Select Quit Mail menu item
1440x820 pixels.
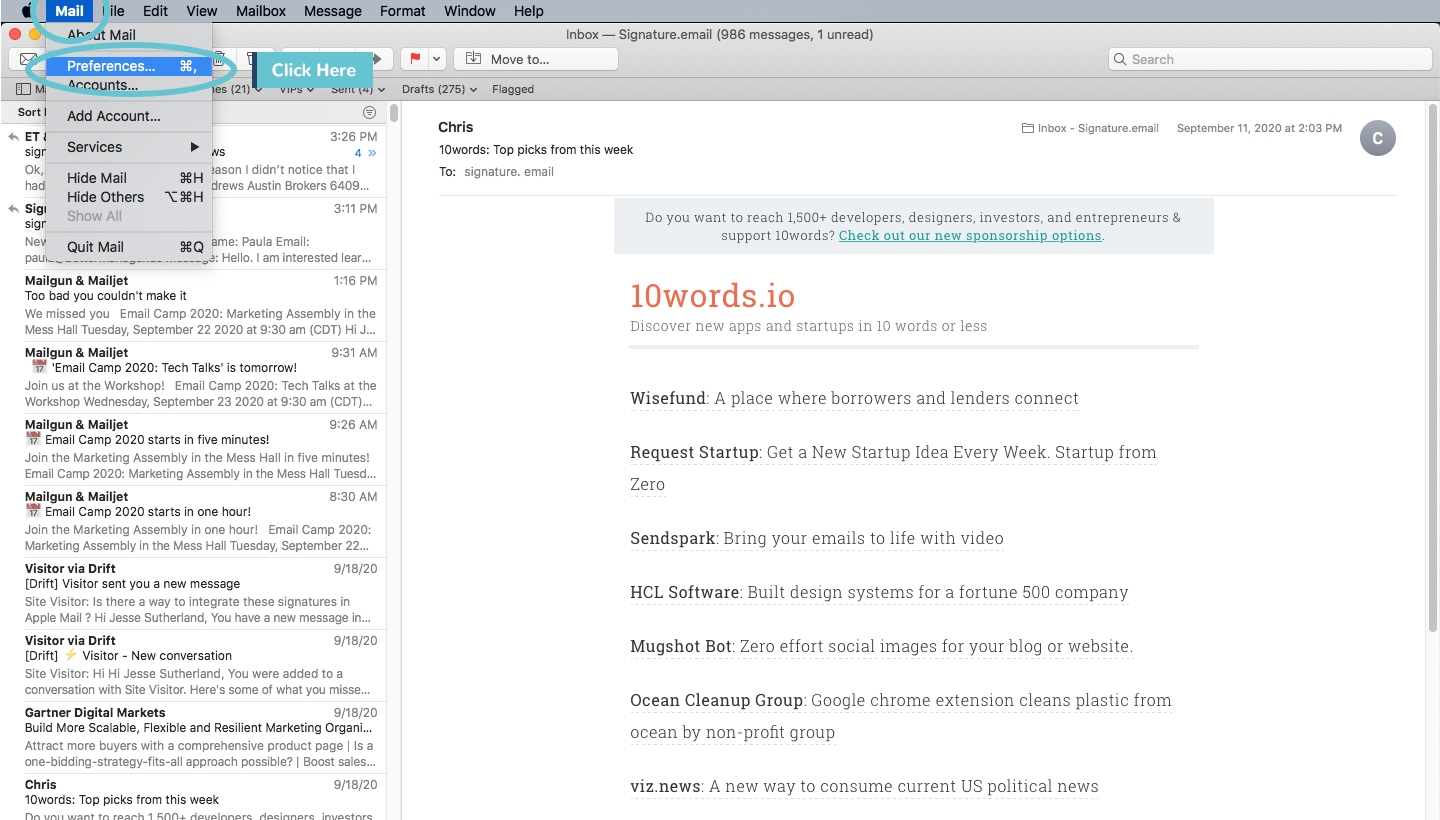(x=129, y=247)
